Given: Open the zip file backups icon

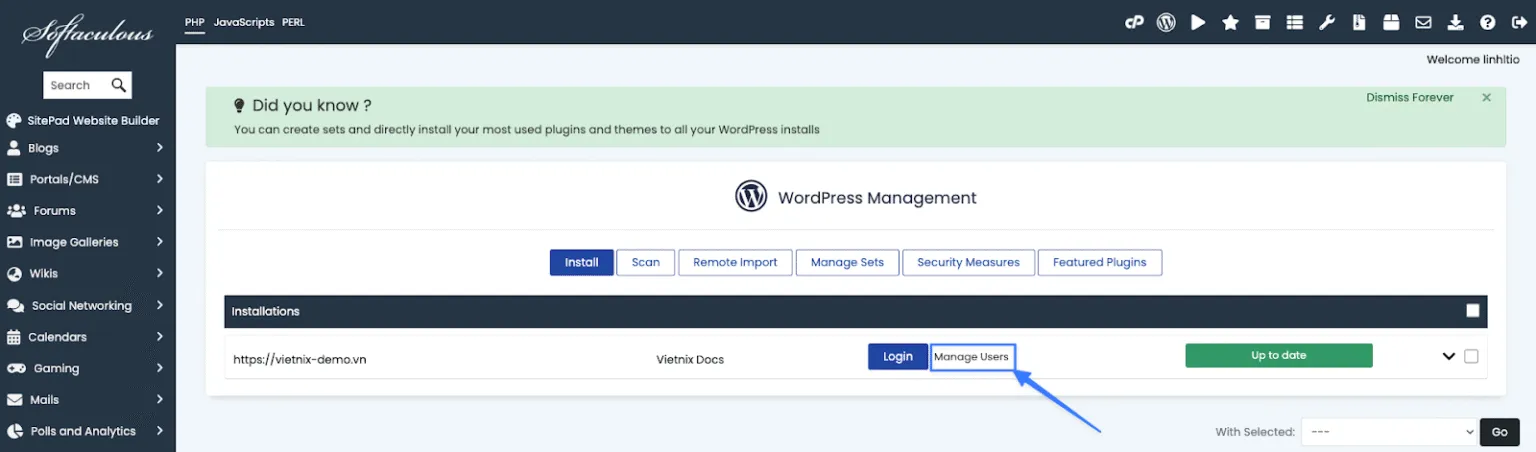Looking at the screenshot, I should click(1359, 22).
